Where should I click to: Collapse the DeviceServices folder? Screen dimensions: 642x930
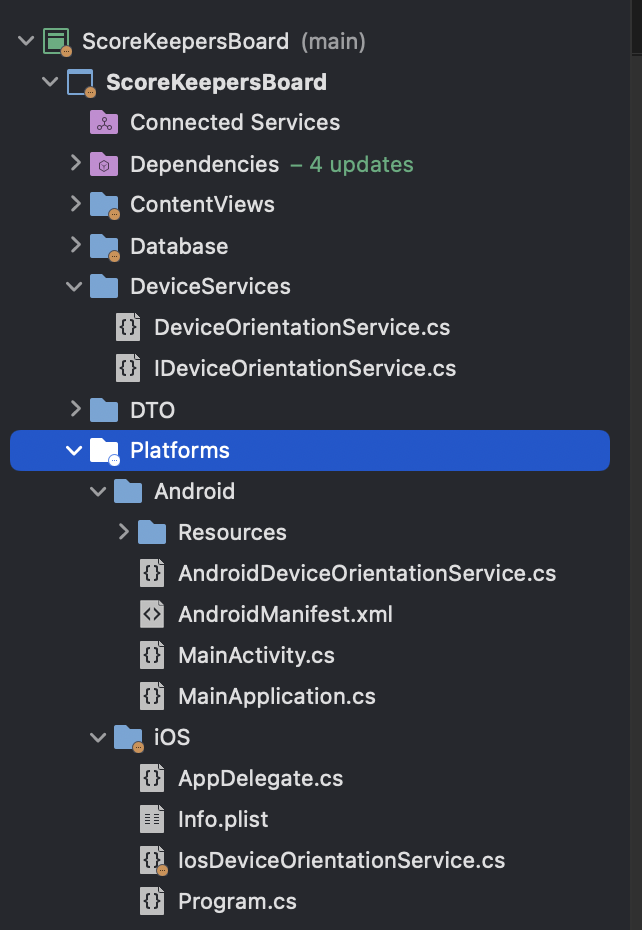pyautogui.click(x=74, y=287)
